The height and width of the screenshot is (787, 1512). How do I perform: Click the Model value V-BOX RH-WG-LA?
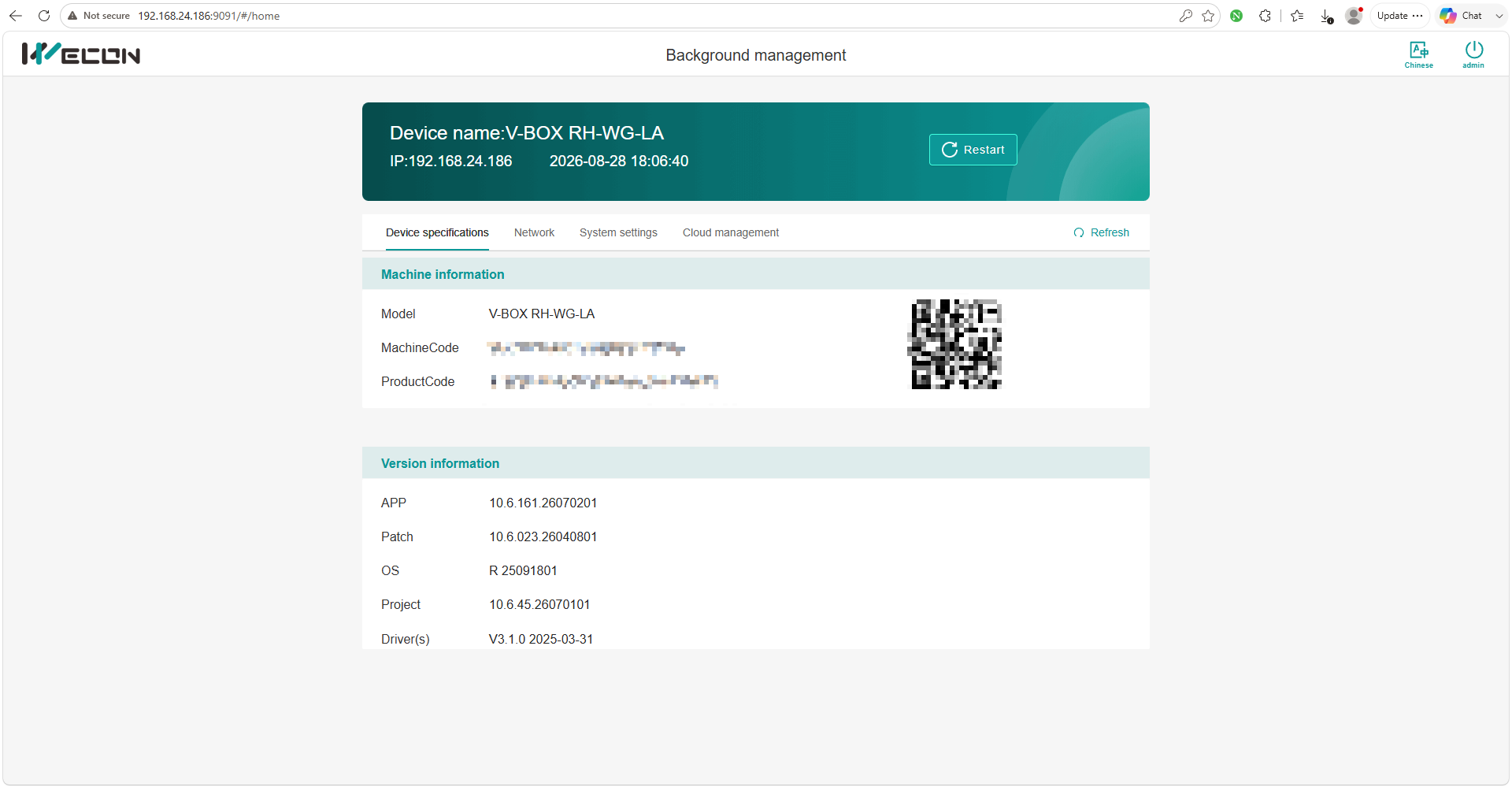[x=542, y=314]
